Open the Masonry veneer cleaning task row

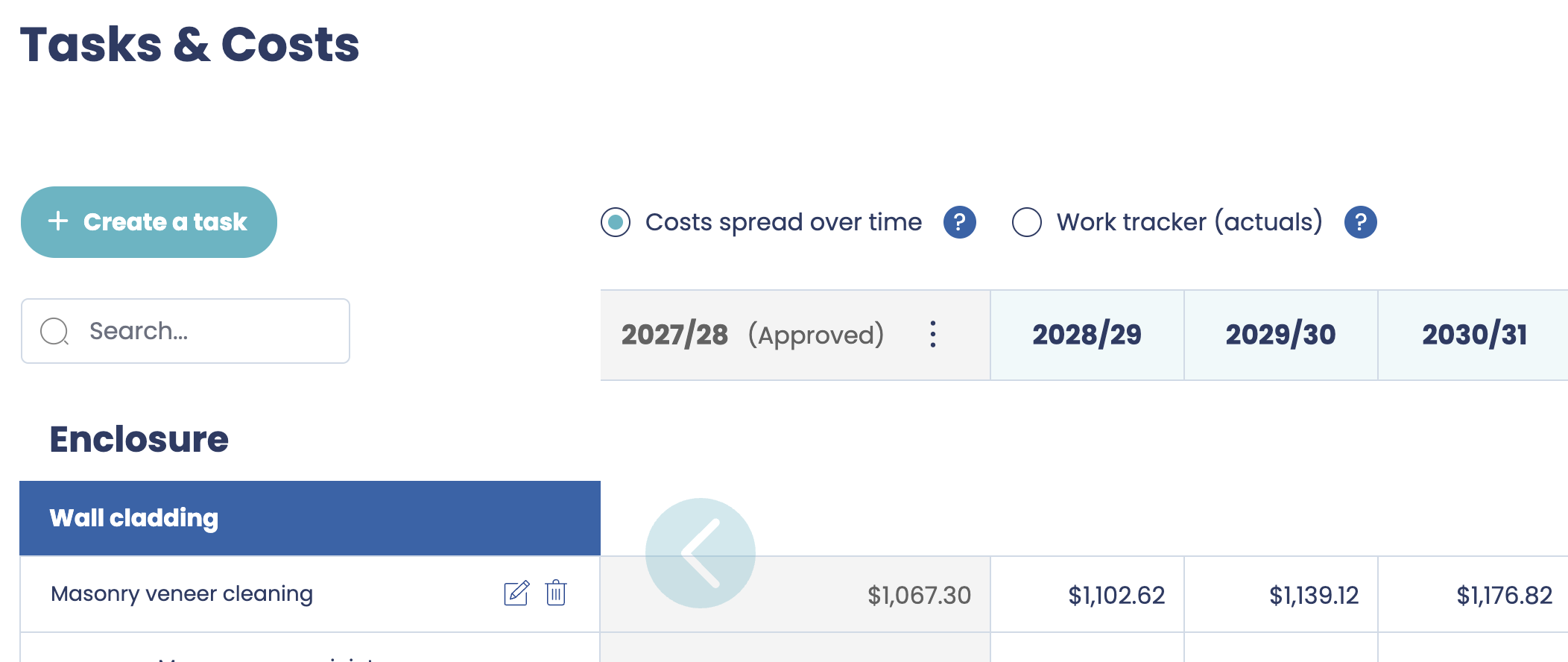pos(182,594)
